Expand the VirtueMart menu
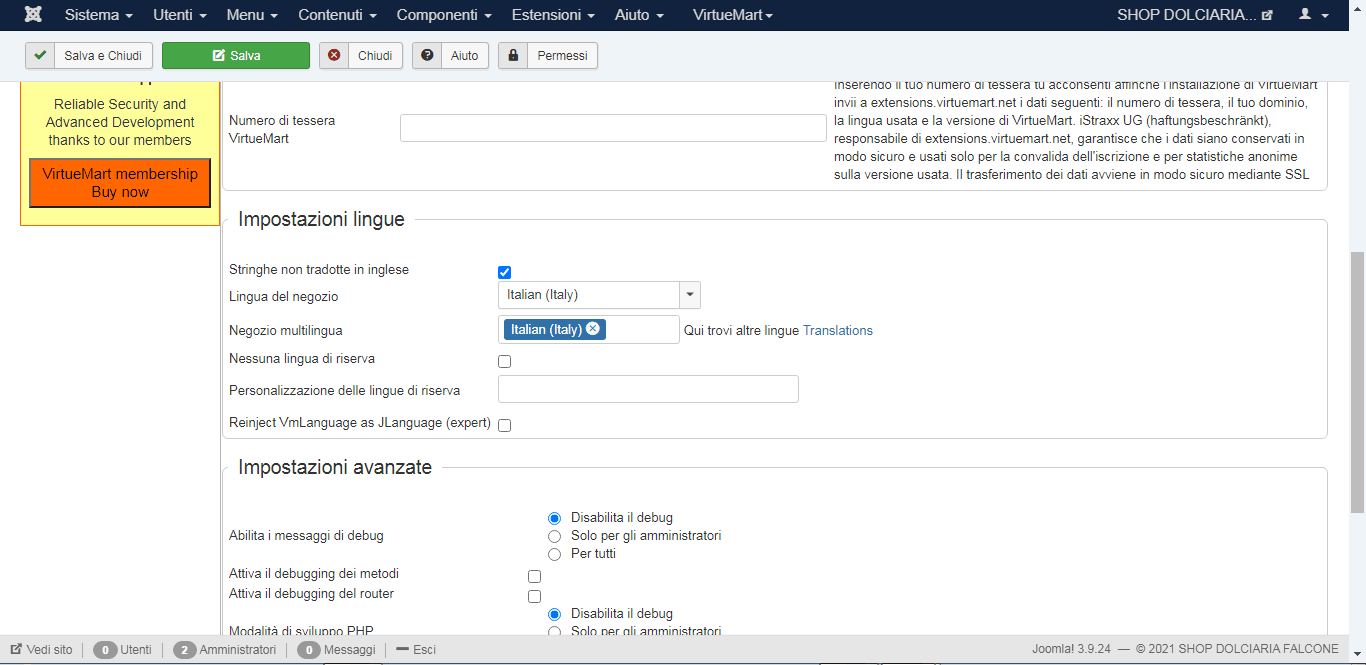This screenshot has height=665, width=1366. [732, 15]
